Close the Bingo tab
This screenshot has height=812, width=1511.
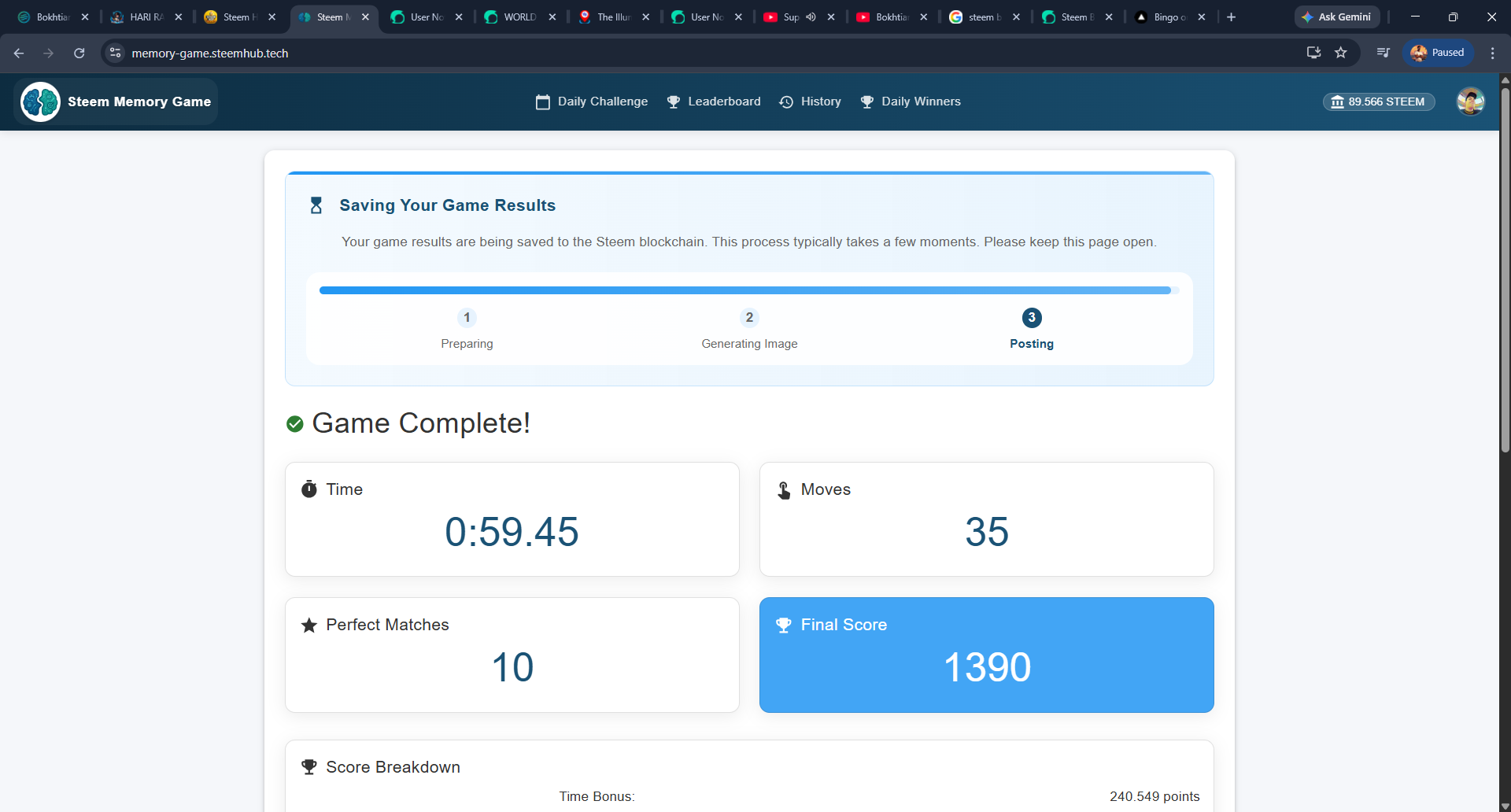coord(1202,17)
